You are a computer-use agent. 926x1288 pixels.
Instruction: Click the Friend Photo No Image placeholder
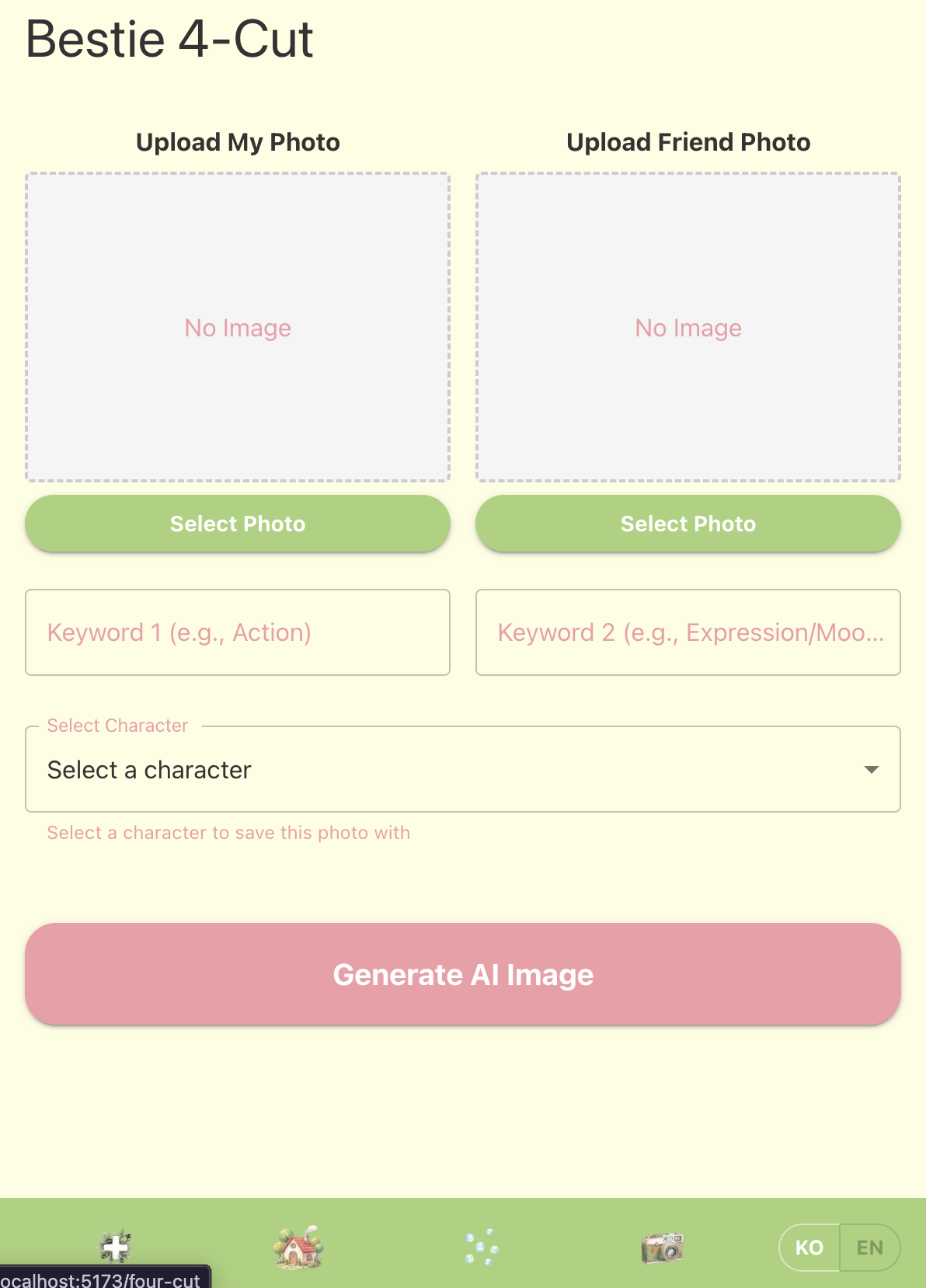coord(688,328)
